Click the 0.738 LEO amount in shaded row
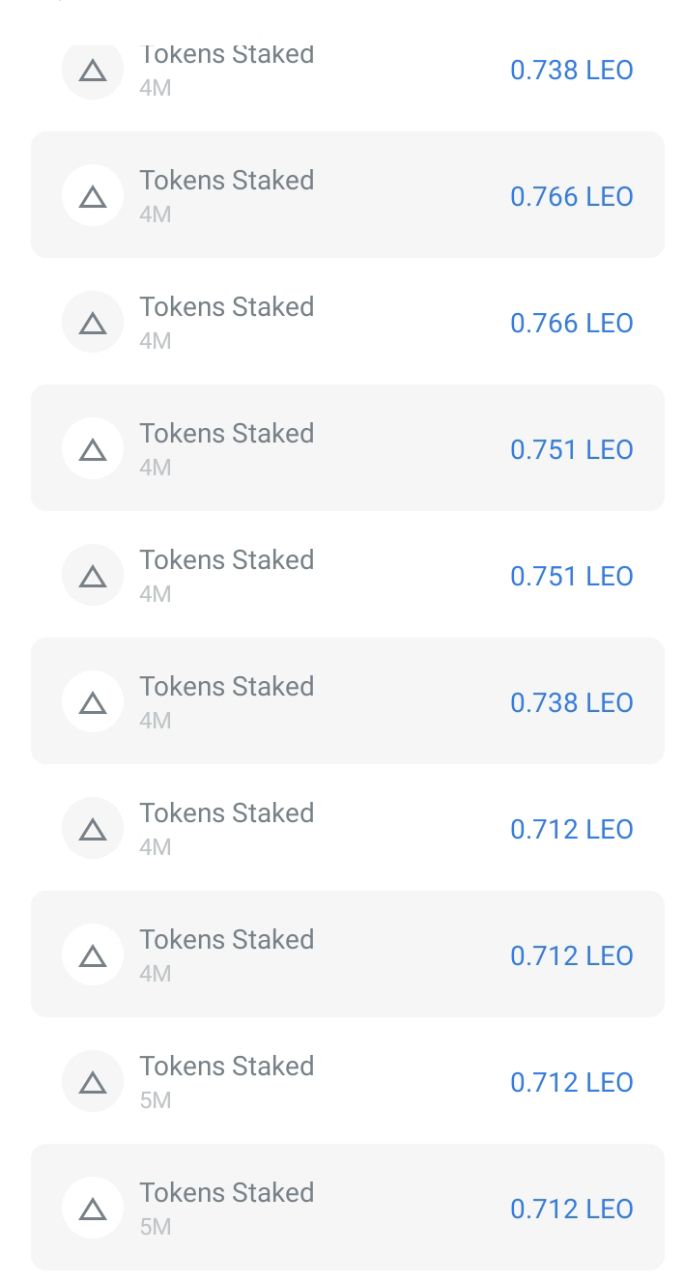The width and height of the screenshot is (696, 1280). pyautogui.click(x=571, y=703)
